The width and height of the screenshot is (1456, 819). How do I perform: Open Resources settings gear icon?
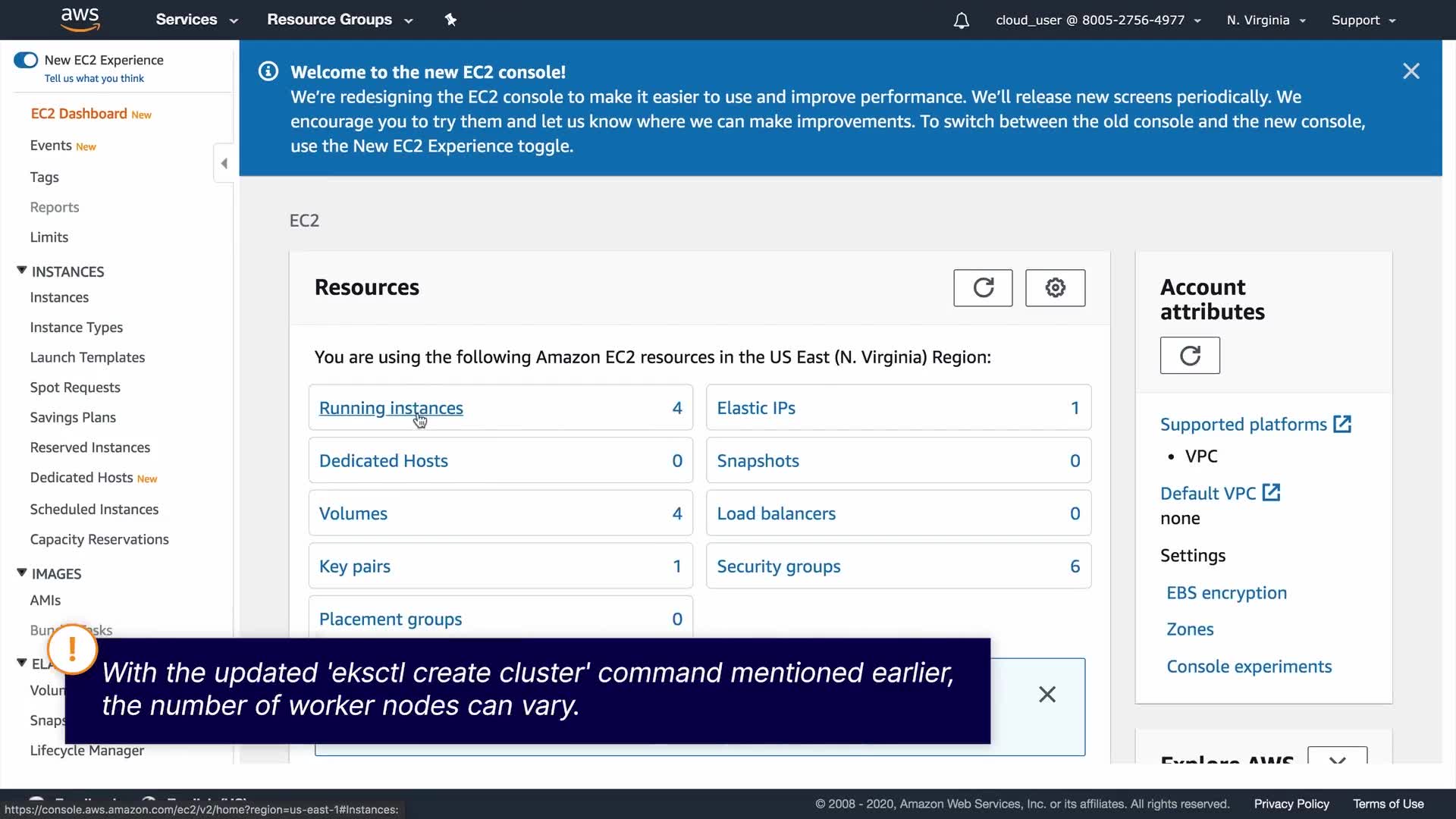coord(1055,288)
